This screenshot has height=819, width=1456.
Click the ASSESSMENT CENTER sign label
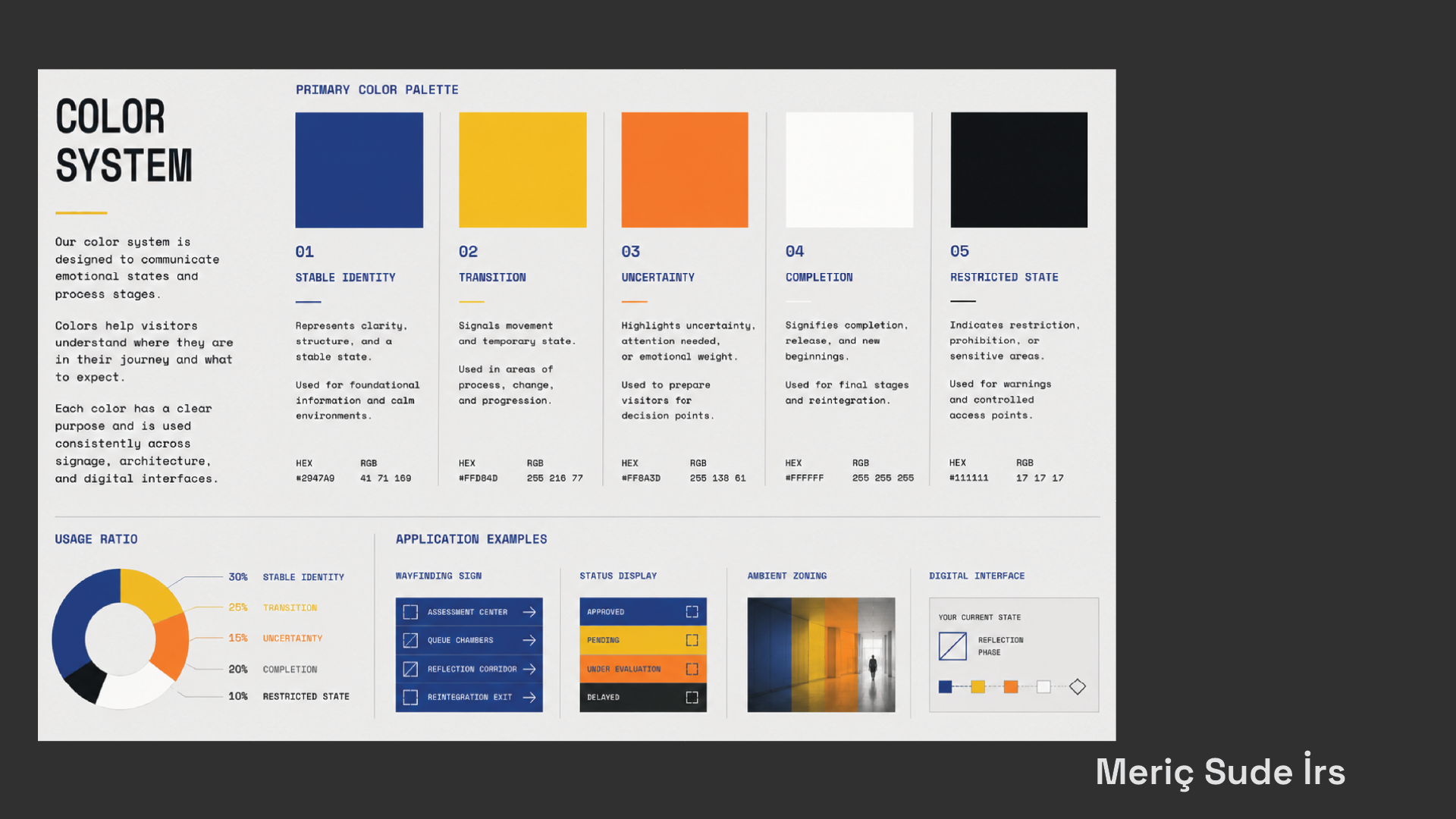467,612
